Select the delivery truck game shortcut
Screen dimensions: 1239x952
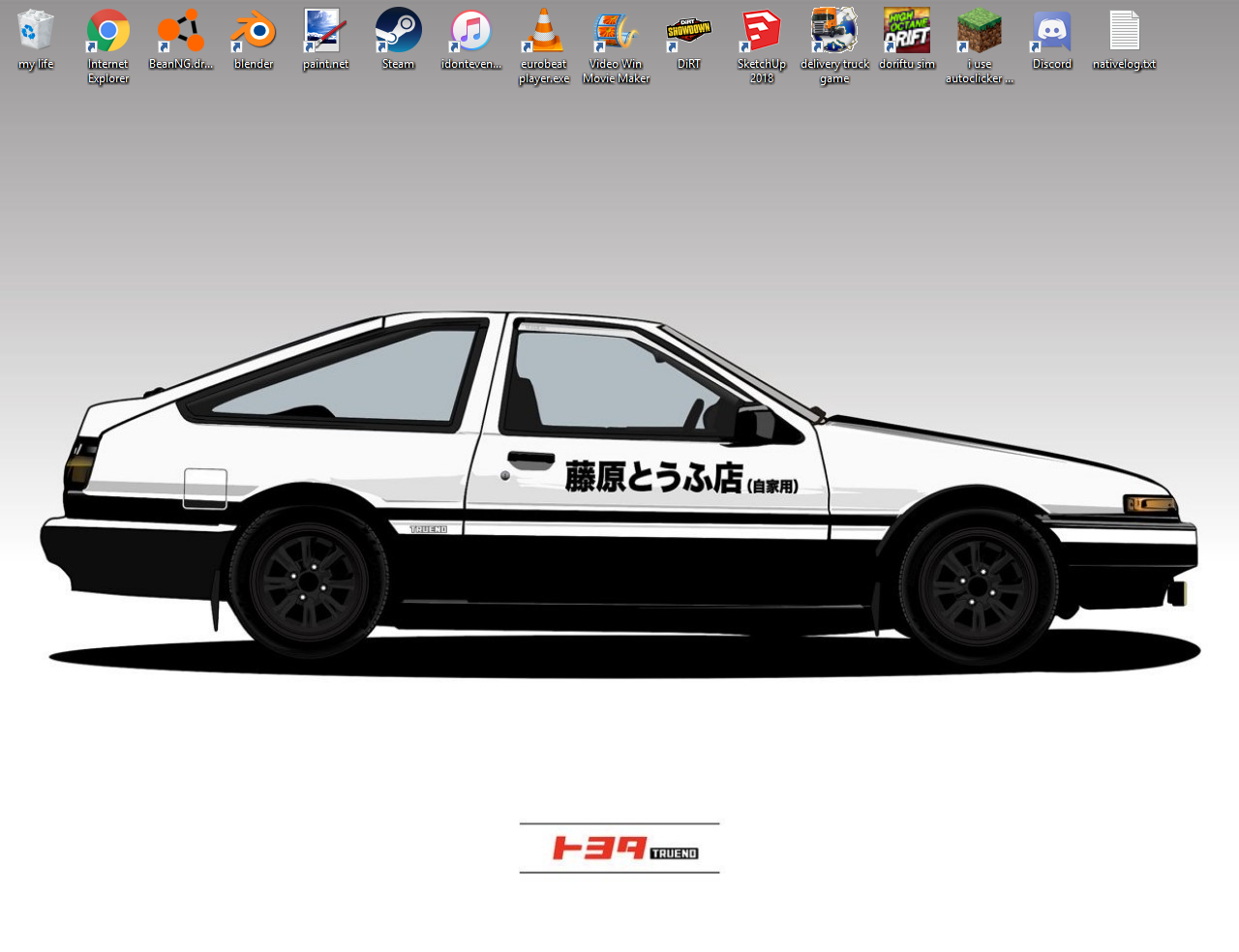click(834, 31)
